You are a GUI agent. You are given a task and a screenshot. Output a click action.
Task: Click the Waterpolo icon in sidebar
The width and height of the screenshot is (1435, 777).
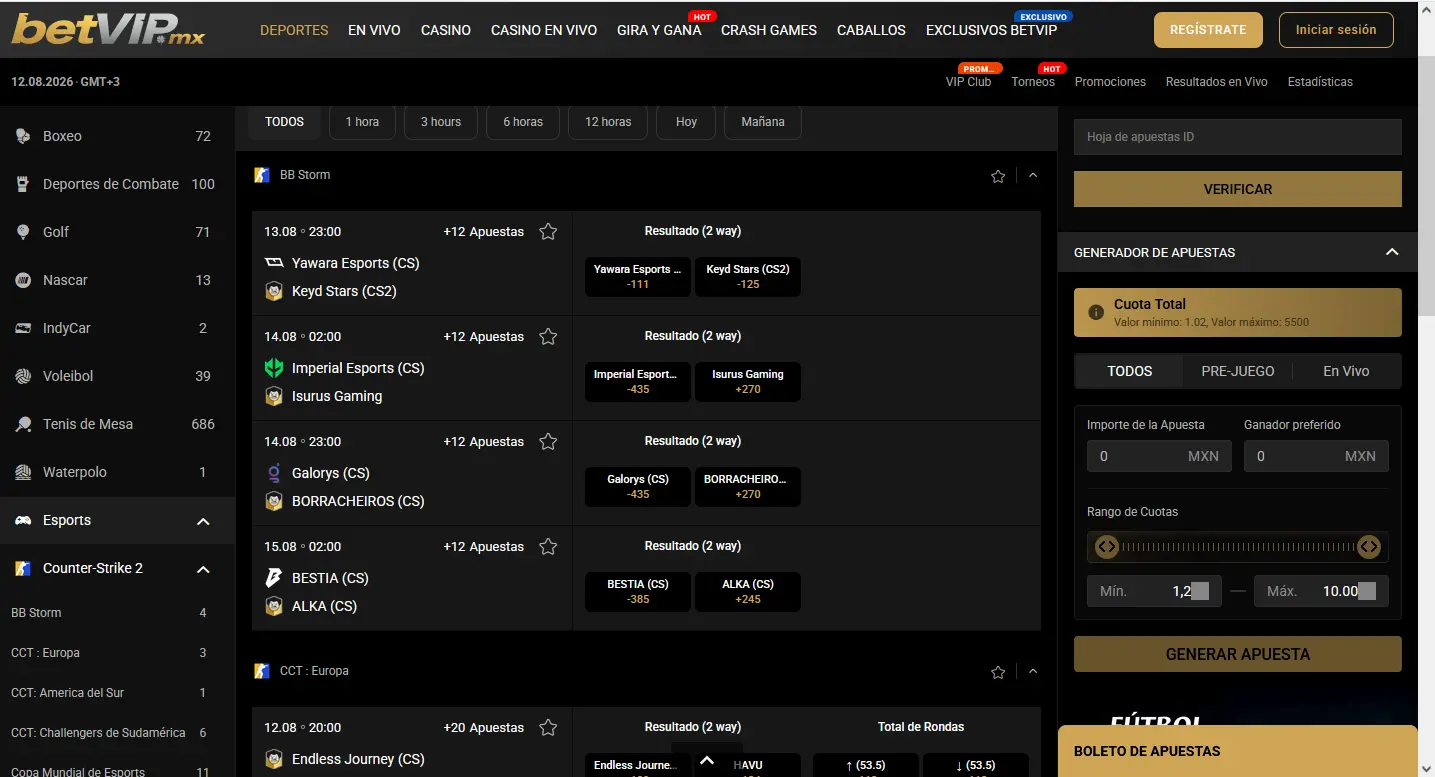[x=23, y=472]
